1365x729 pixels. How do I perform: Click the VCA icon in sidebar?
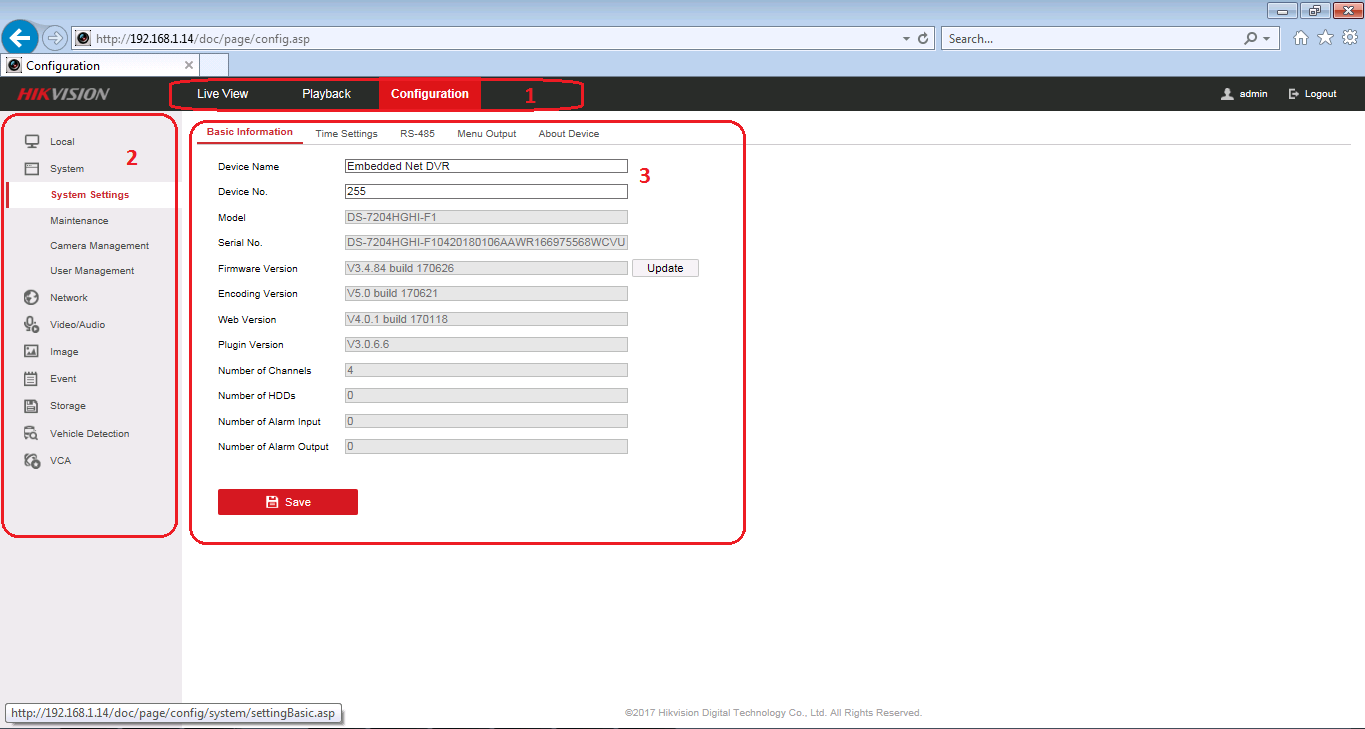32,460
